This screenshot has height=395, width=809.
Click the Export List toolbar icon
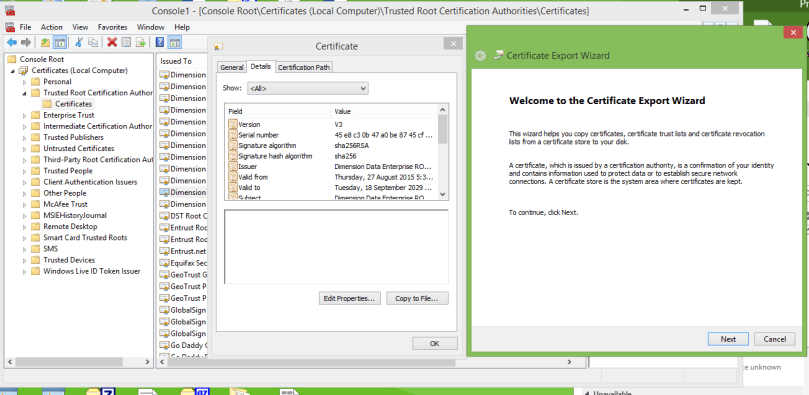click(140, 43)
